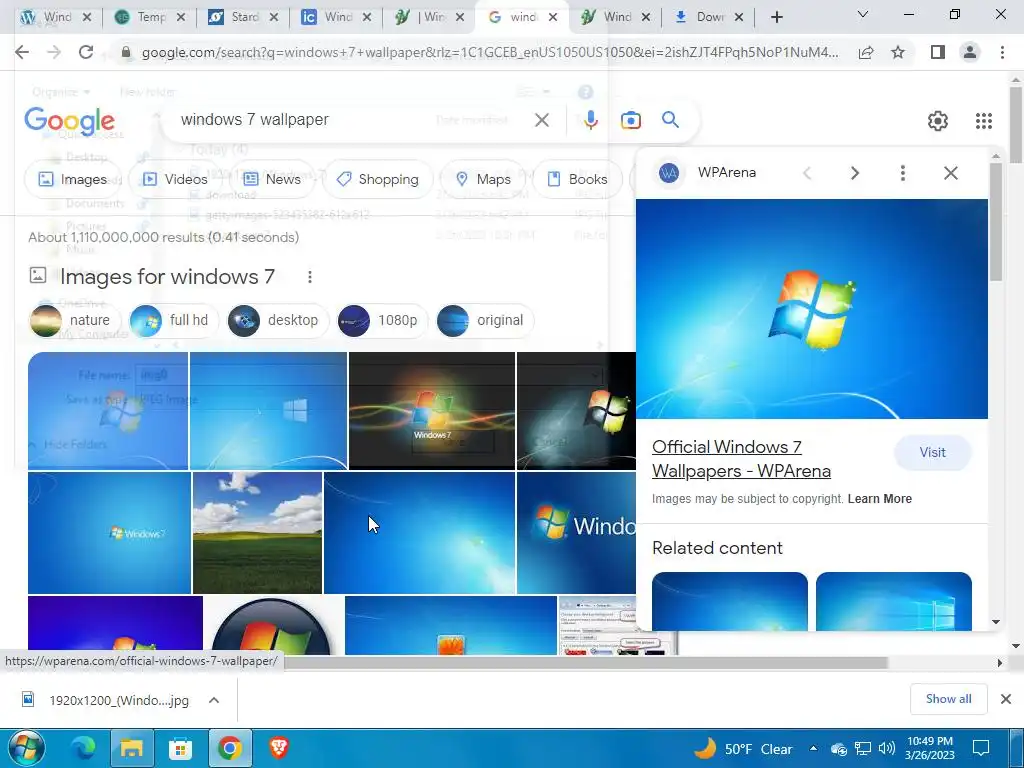
Task: Open the Chrome profile avatar icon
Action: click(x=970, y=52)
